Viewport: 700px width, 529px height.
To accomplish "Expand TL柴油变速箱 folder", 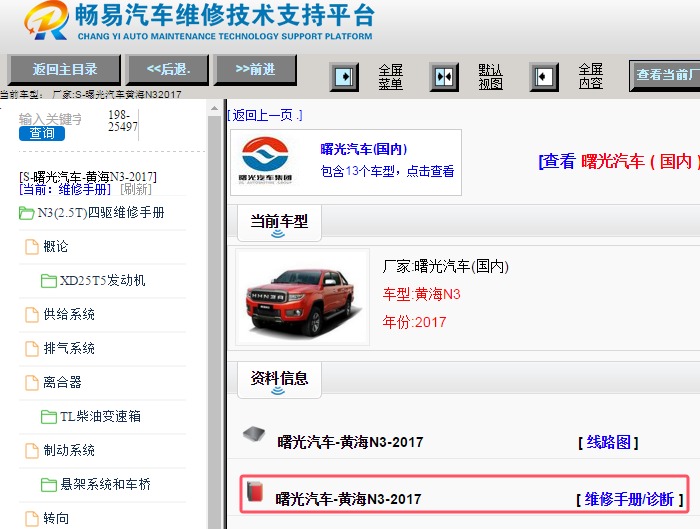I will [x=100, y=417].
